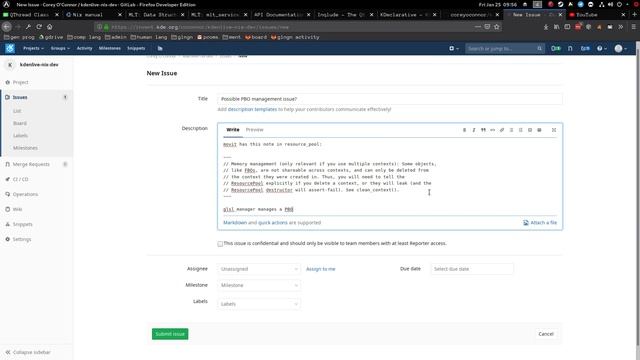Open Firefox downloads panel

coord(546,27)
